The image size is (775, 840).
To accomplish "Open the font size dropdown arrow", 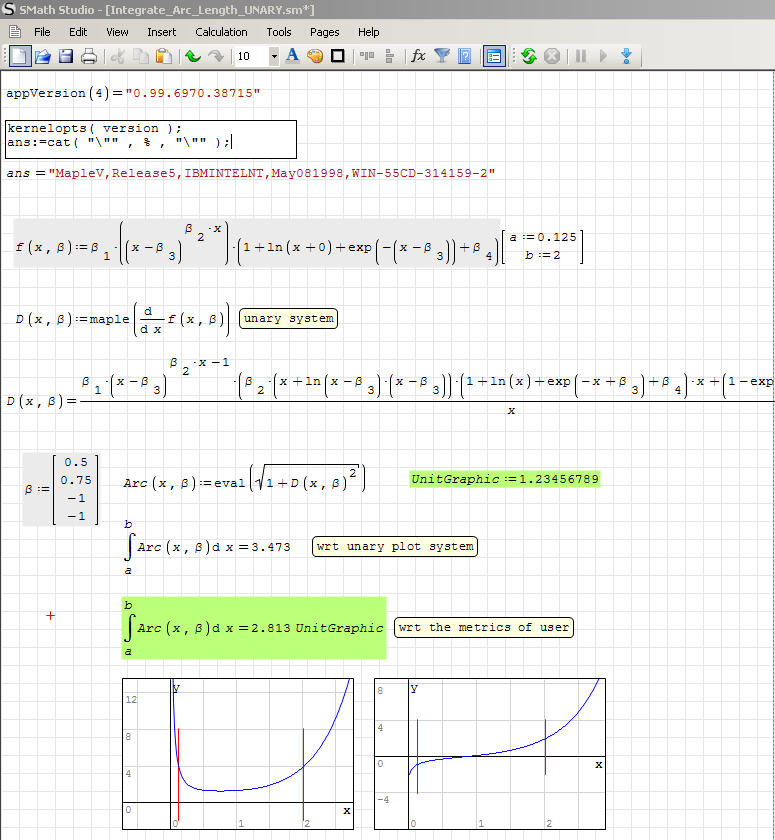I will (x=274, y=56).
